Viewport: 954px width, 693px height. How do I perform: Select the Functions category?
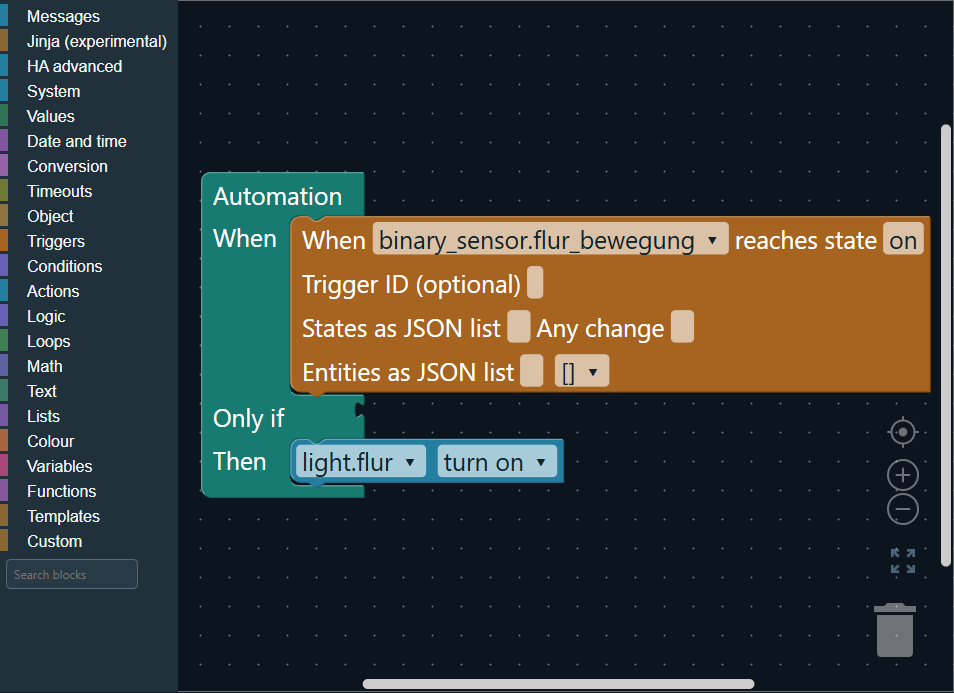[x=89, y=491]
